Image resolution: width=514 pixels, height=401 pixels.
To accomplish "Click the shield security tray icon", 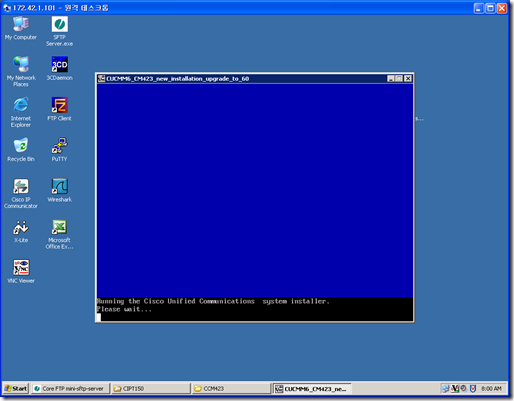I will click(473, 388).
